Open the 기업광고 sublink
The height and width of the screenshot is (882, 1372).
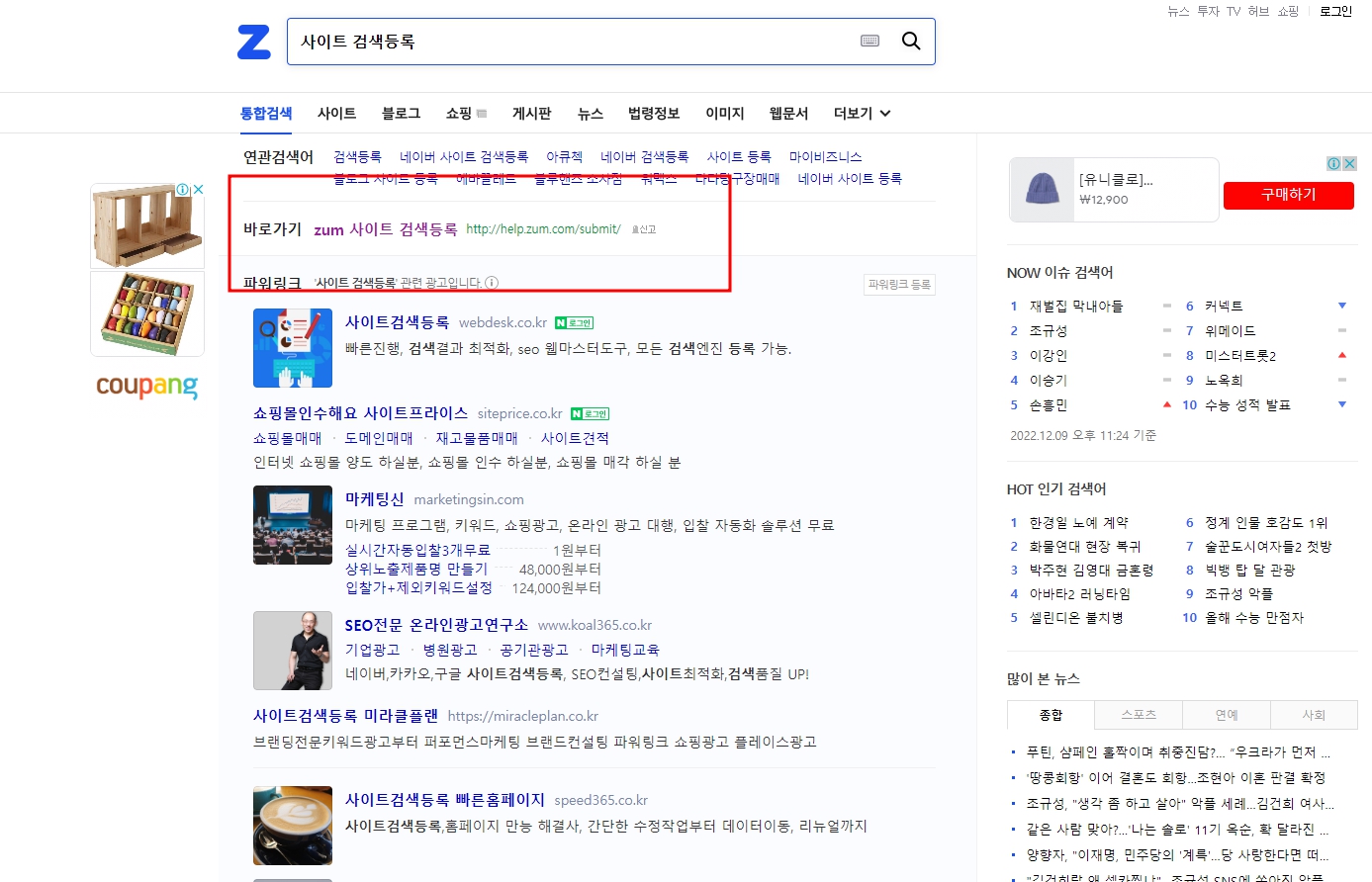[x=372, y=650]
